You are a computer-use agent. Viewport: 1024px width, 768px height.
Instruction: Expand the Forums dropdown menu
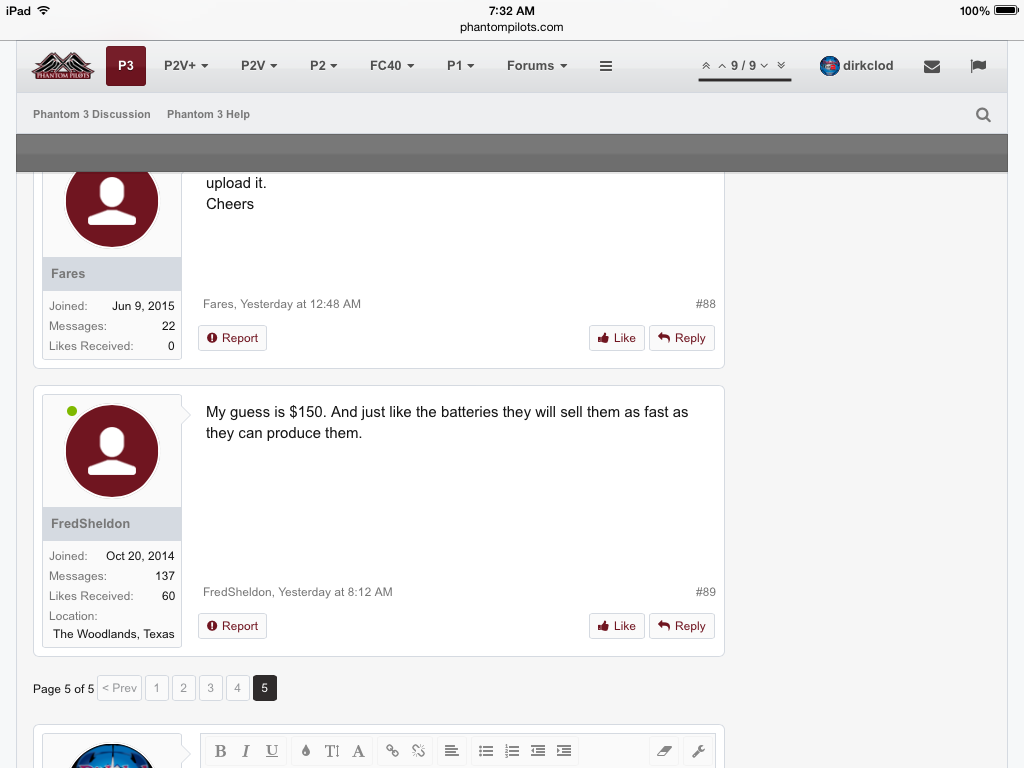coord(537,66)
